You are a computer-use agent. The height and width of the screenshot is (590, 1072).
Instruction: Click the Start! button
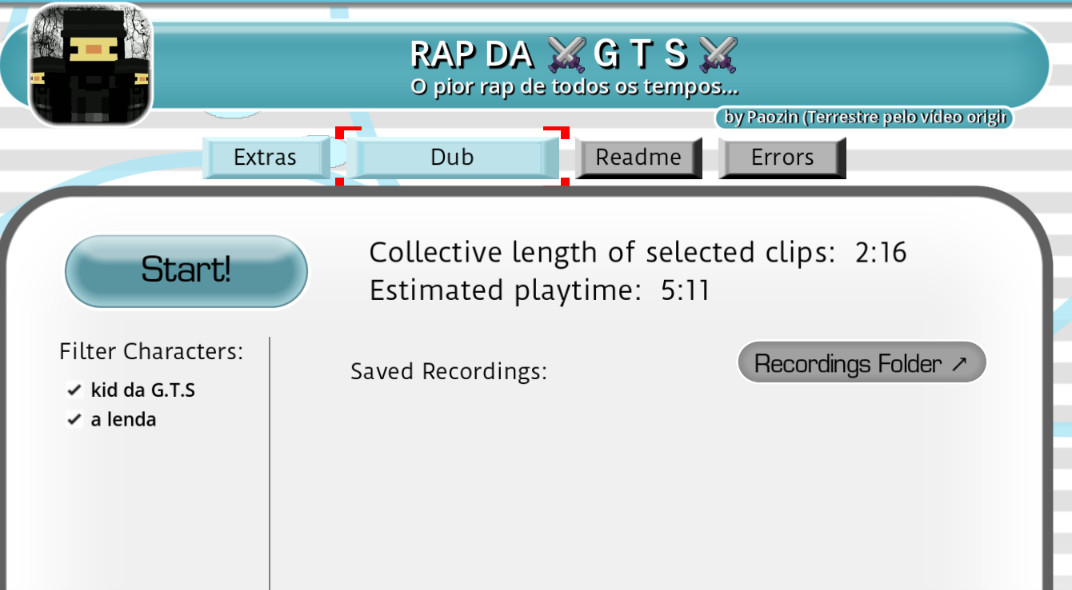tap(186, 271)
